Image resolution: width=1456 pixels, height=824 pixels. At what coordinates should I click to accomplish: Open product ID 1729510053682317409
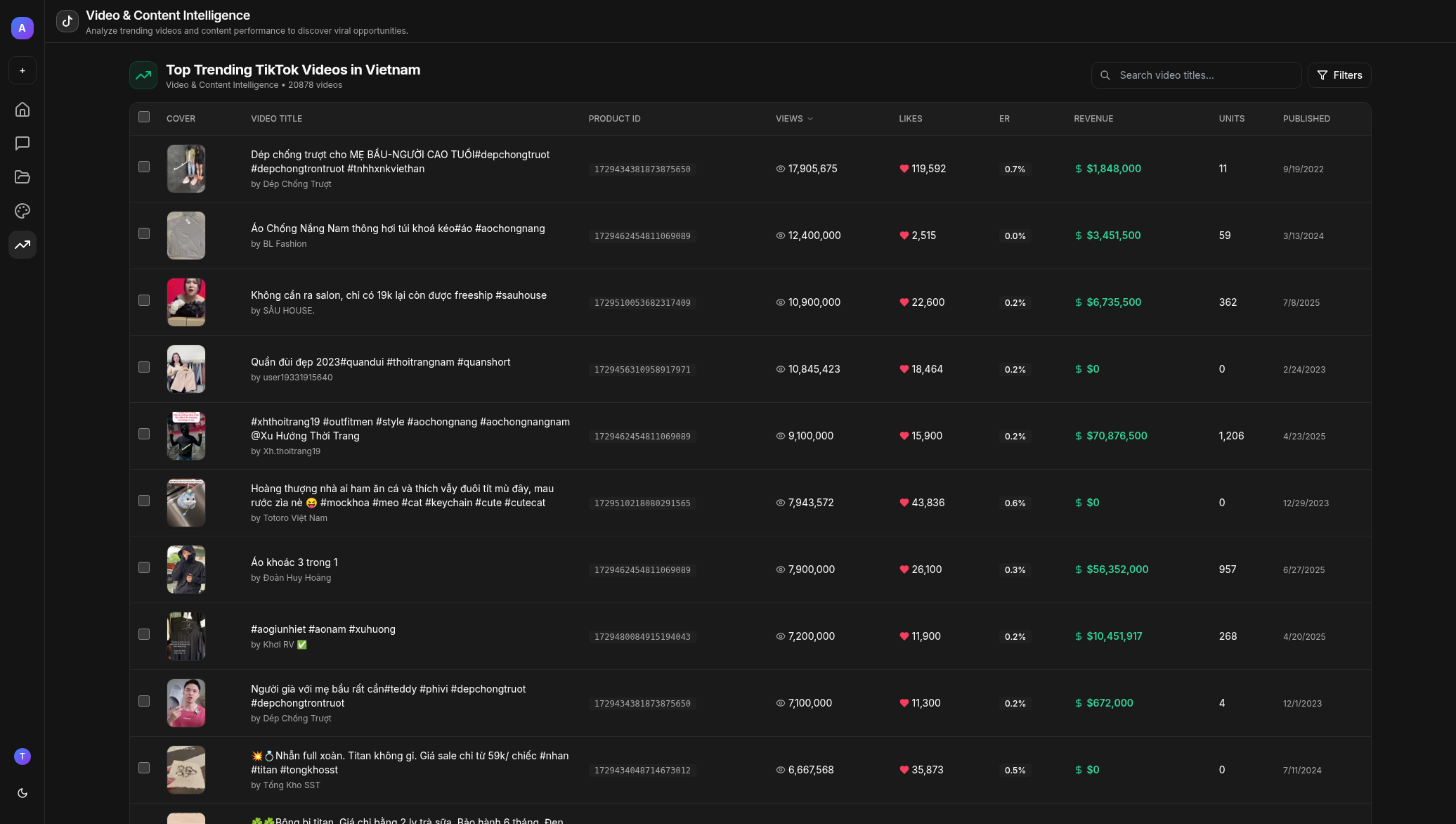coord(642,303)
